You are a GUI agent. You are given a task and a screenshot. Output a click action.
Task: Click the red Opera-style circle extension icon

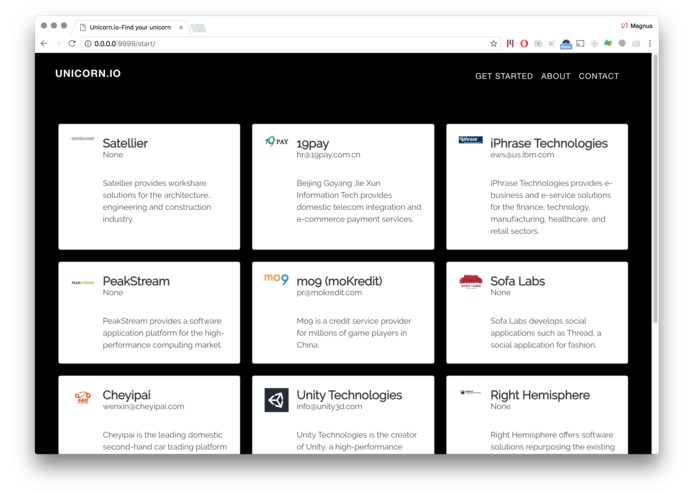(x=524, y=43)
